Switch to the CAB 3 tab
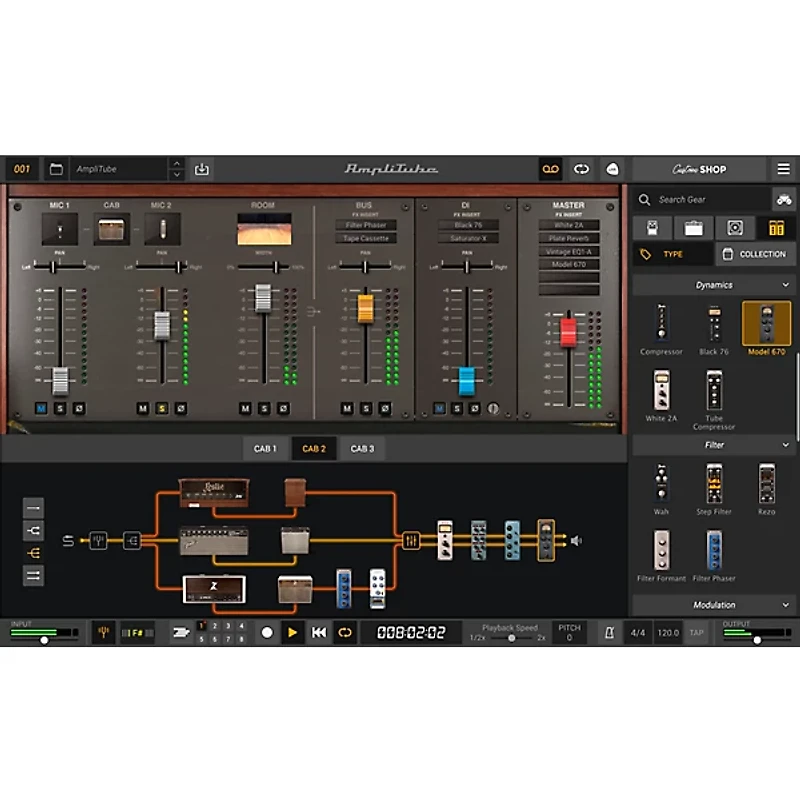Screen dimensions: 800x800 click(360, 448)
